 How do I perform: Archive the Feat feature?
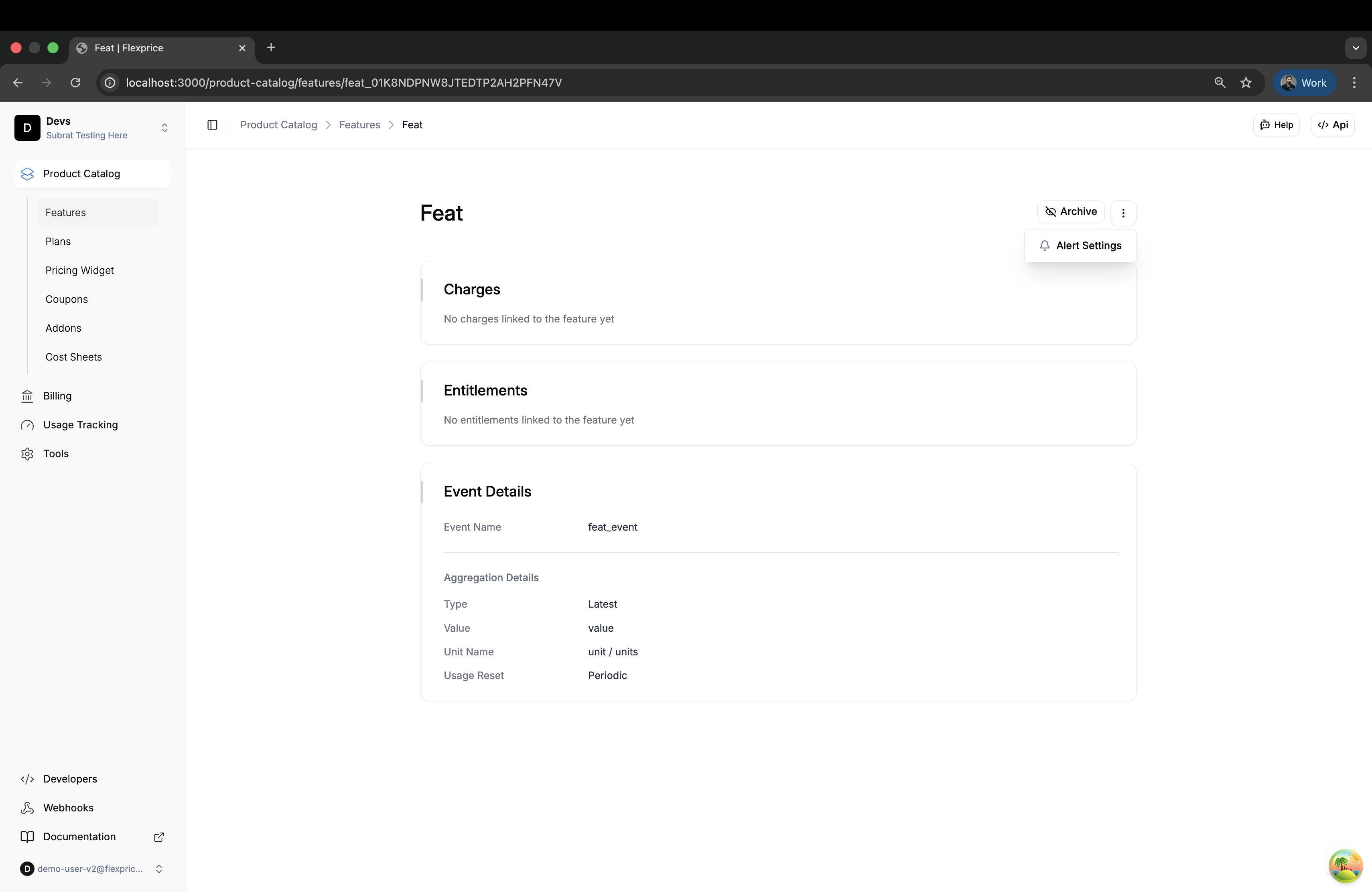click(1070, 211)
